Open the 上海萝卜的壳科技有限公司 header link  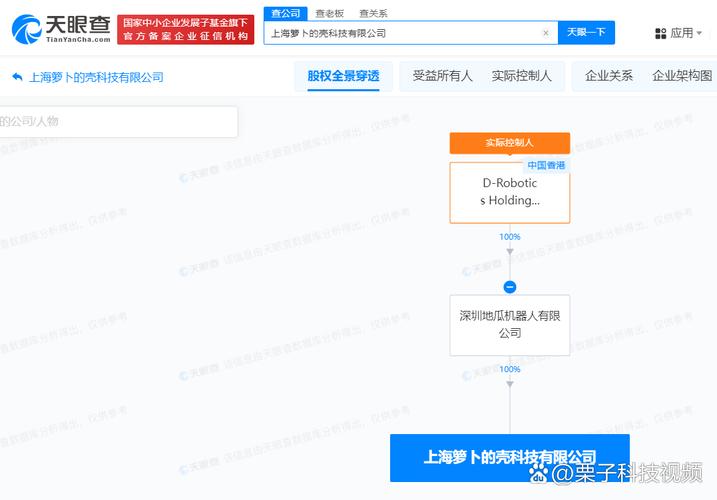(96, 77)
